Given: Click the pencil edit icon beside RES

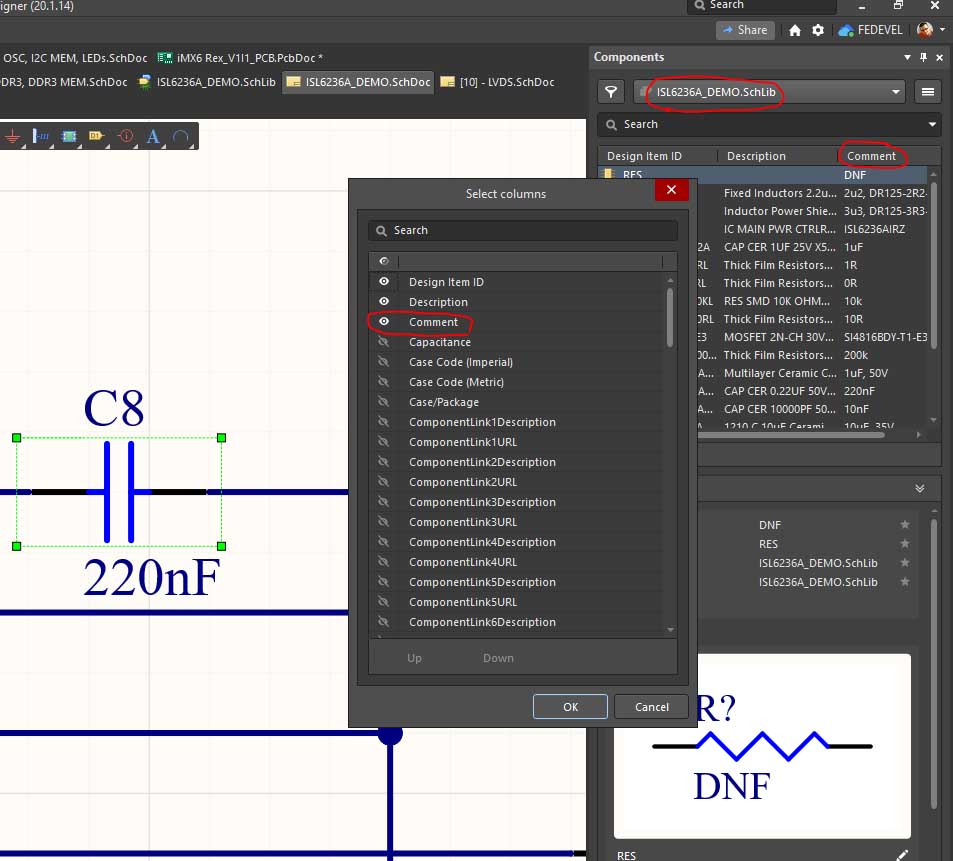Looking at the screenshot, I should click(x=902, y=855).
